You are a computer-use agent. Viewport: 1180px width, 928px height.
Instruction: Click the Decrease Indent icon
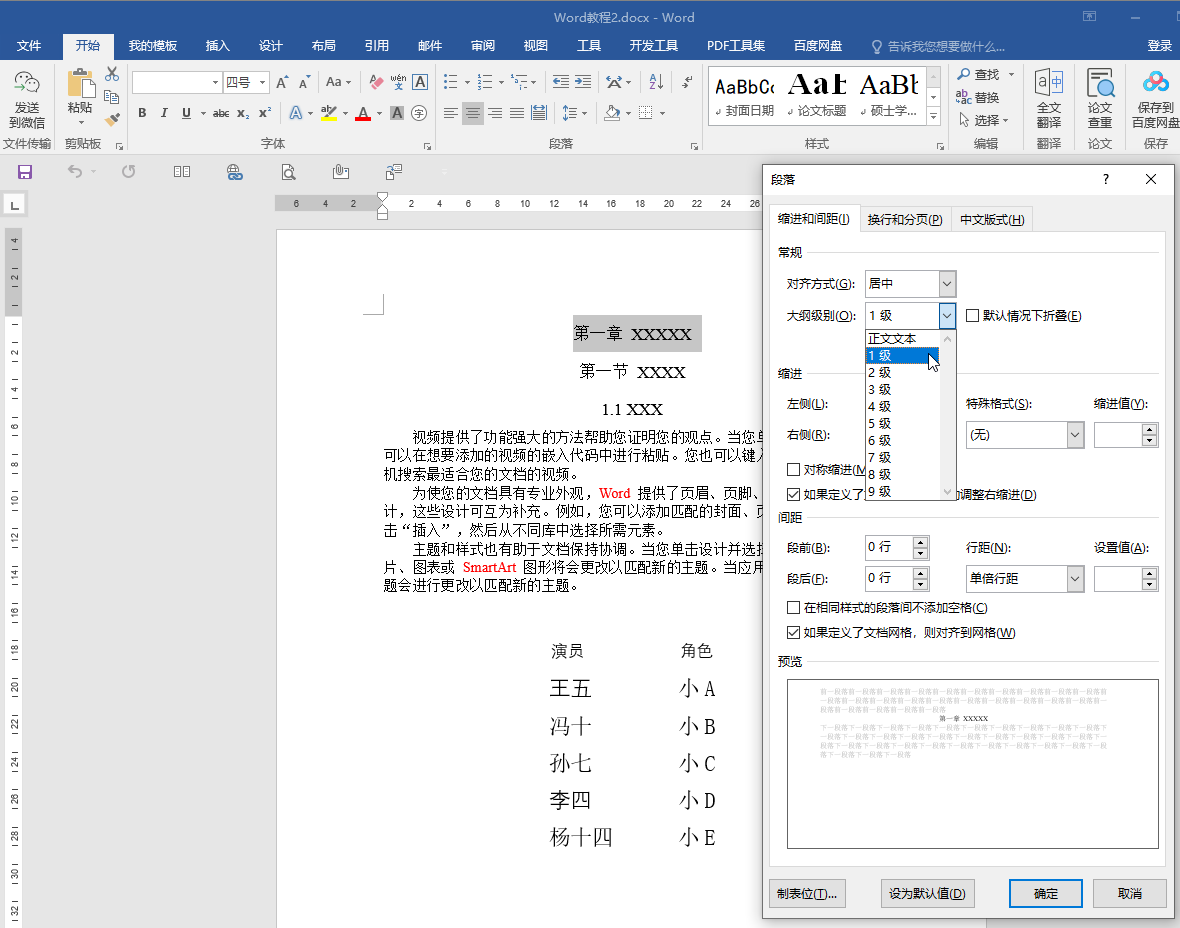click(x=561, y=81)
